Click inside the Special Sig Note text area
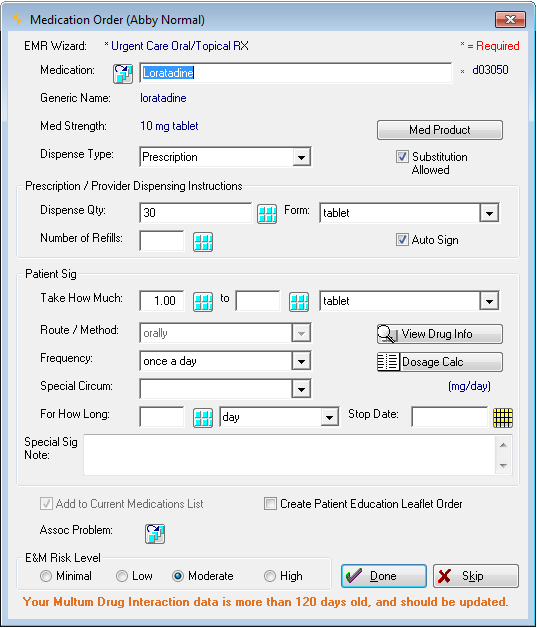Image resolution: width=537 pixels, height=628 pixels. pos(290,455)
